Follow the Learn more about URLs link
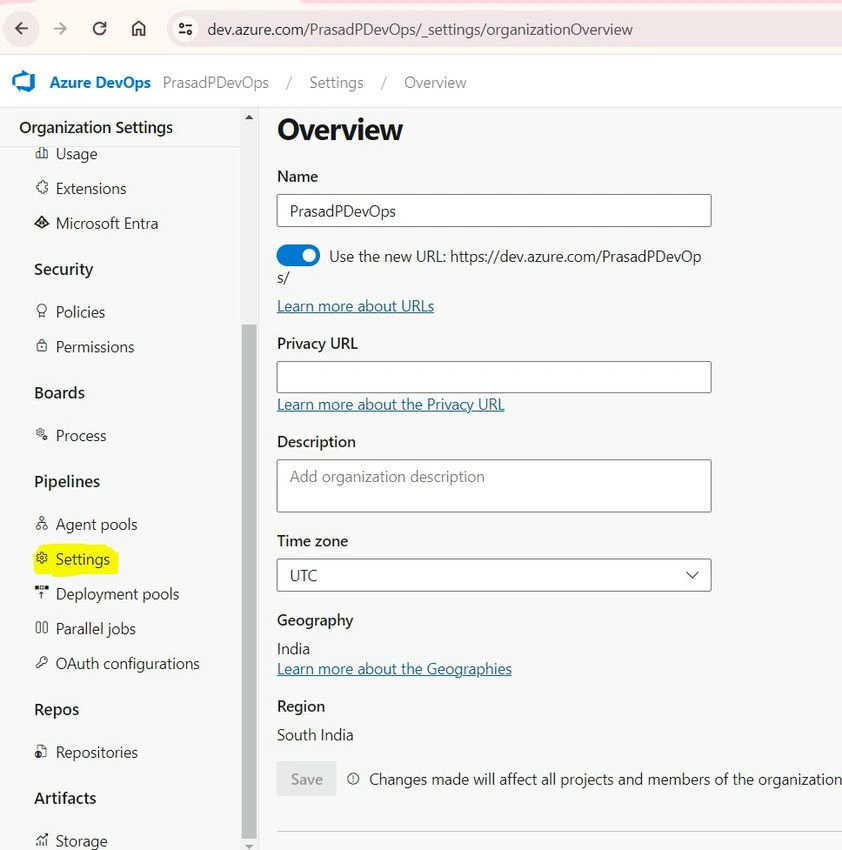The width and height of the screenshot is (842, 850). pyautogui.click(x=356, y=306)
